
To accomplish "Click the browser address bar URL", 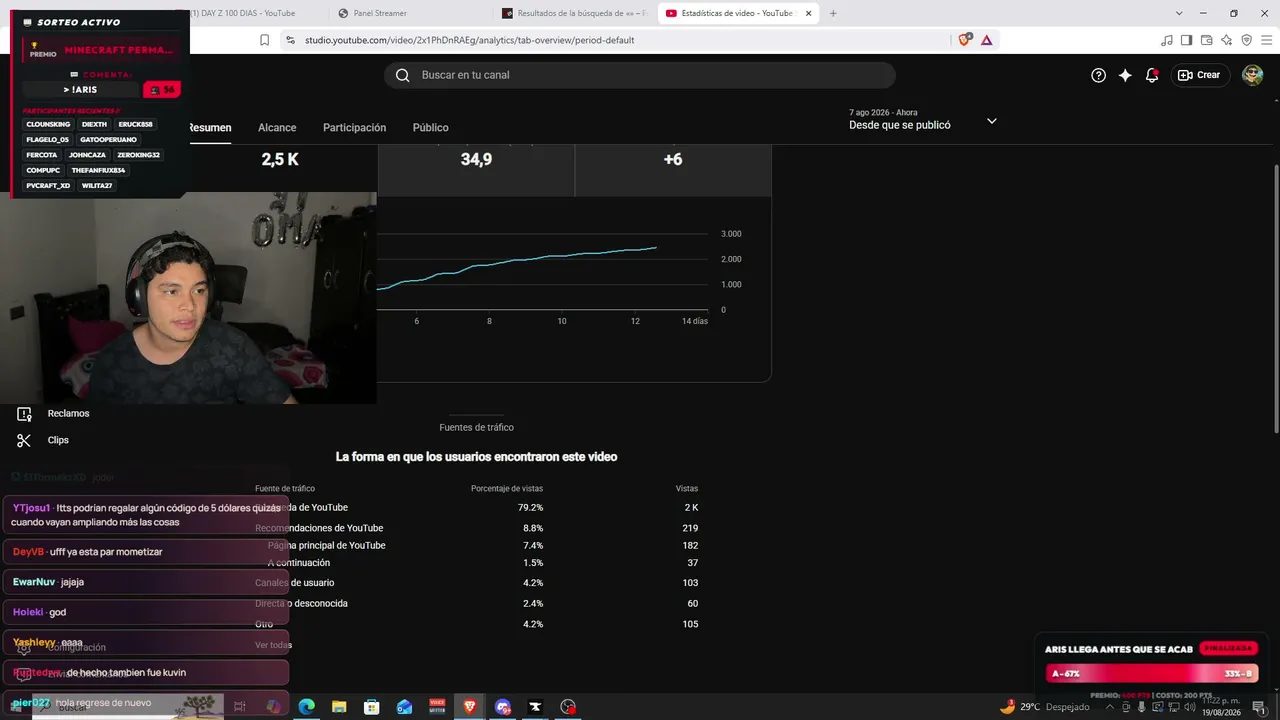I will [469, 40].
